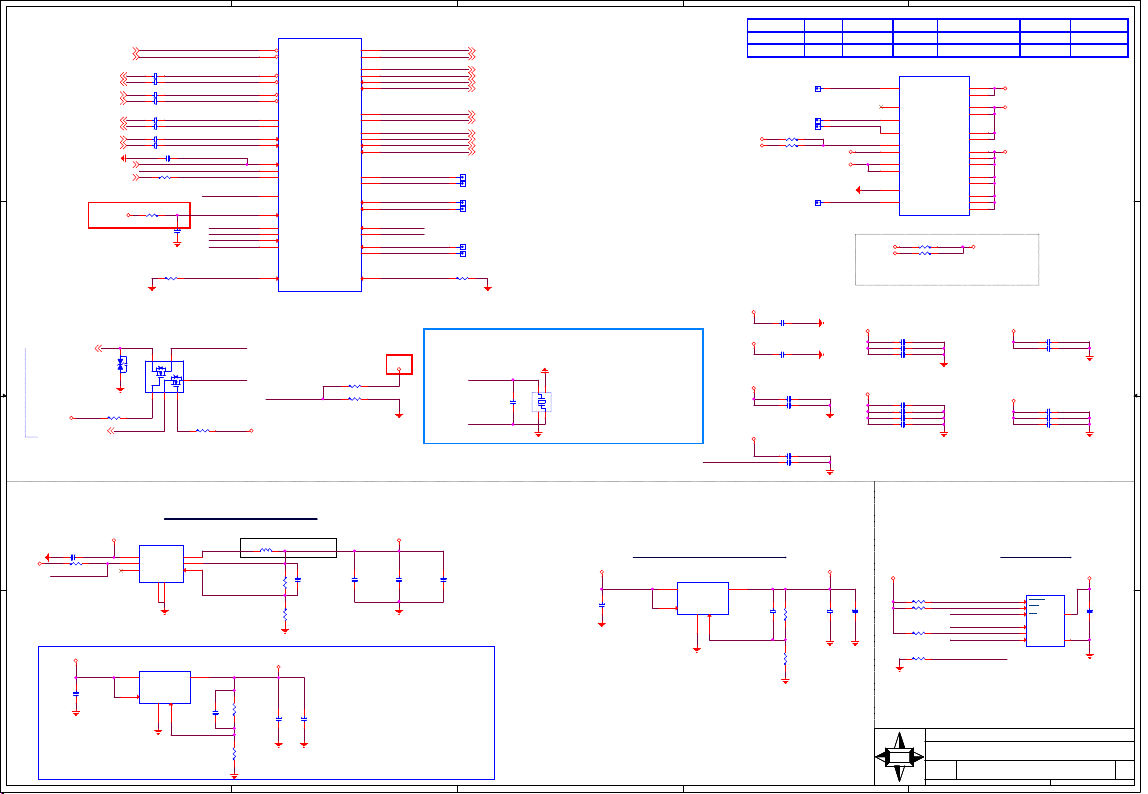Select the crystal oscillator symbol in light-blue frame

[x=542, y=401]
